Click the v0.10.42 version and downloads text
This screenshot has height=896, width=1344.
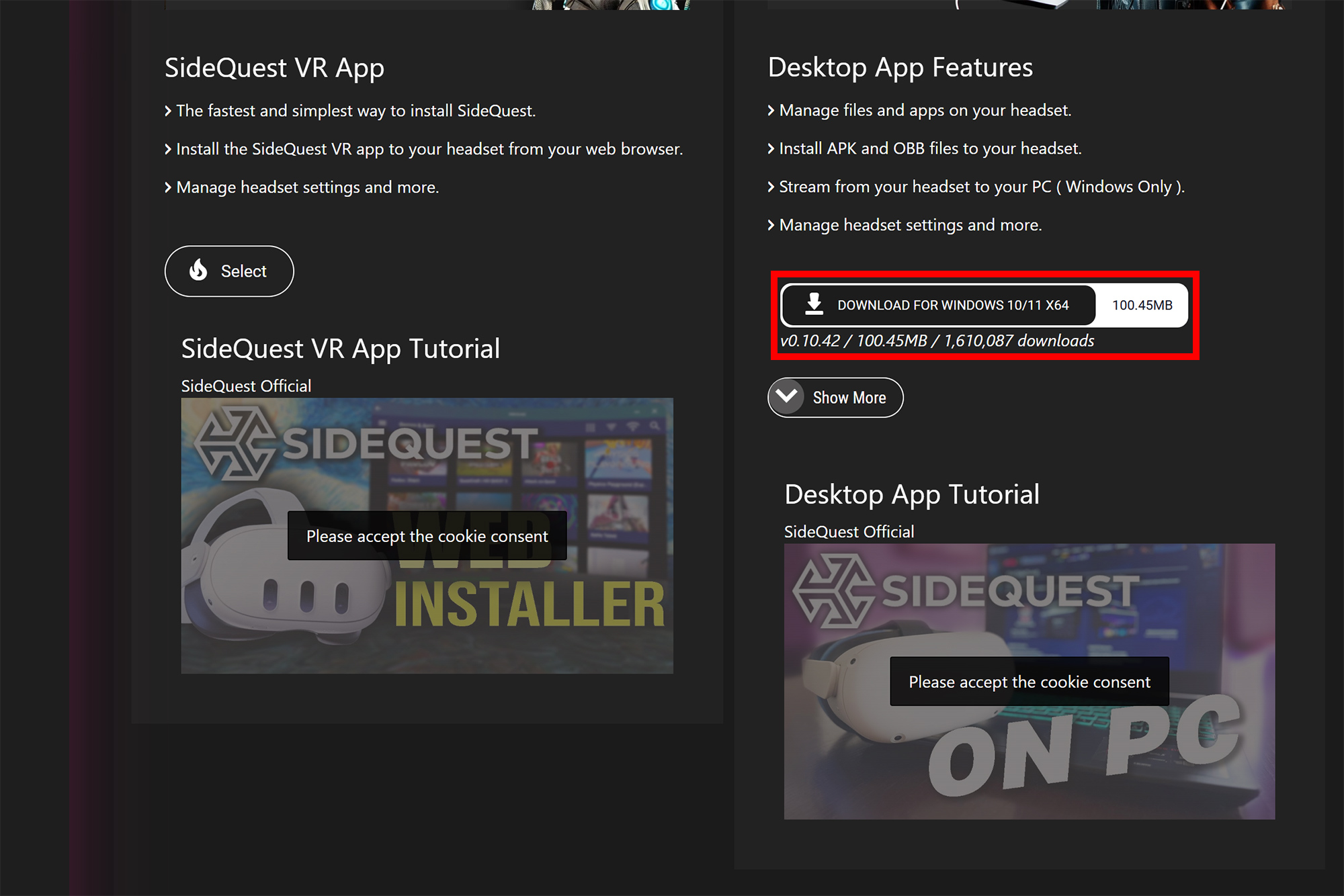pyautogui.click(x=937, y=341)
